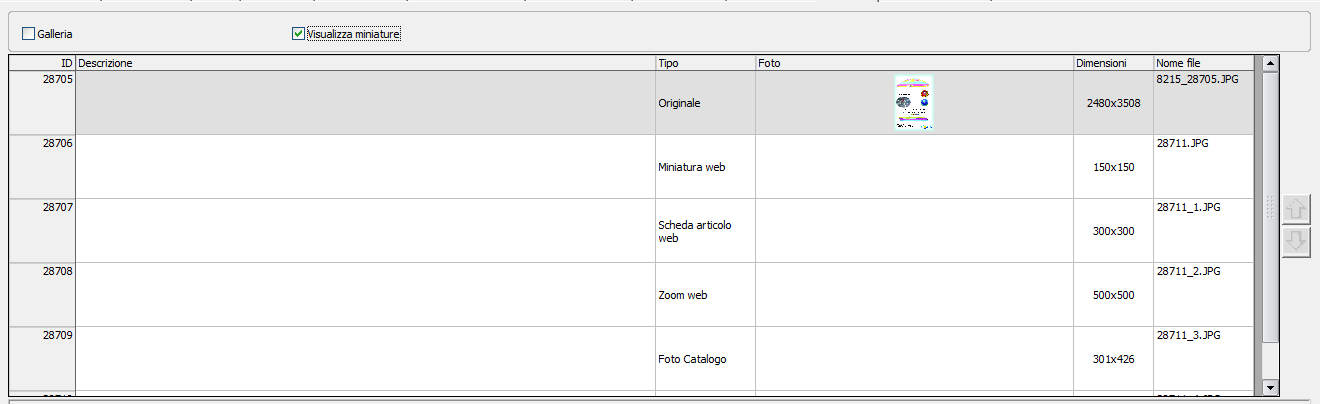Select the Foto Catalogo row

pyautogui.click(x=630, y=359)
